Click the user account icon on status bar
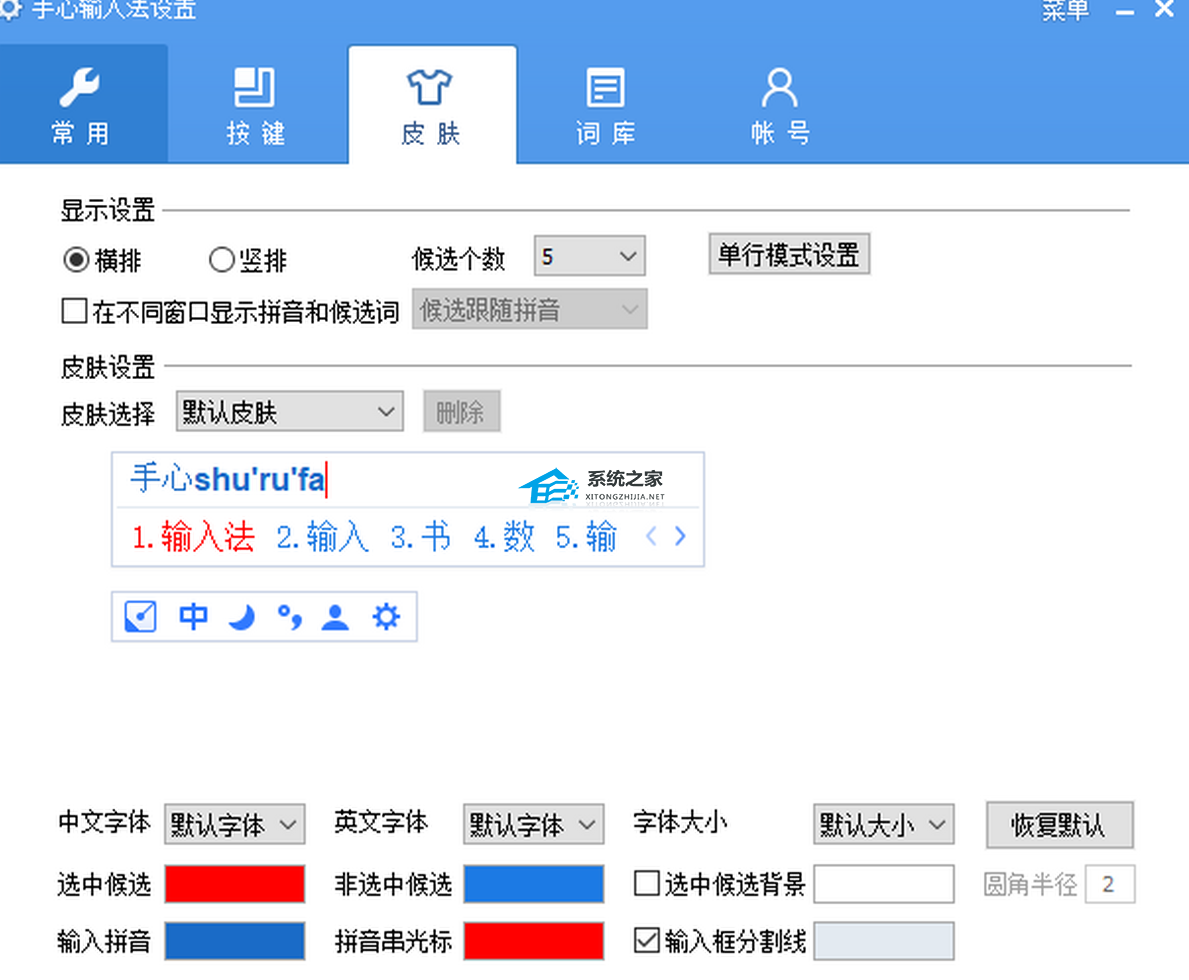This screenshot has height=980, width=1189. tap(335, 617)
